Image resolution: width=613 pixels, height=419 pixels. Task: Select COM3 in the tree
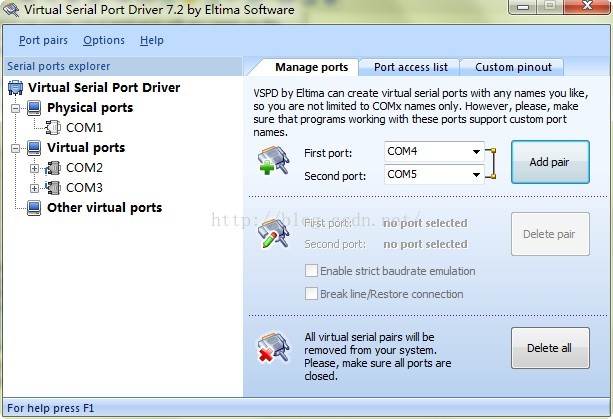pos(84,188)
